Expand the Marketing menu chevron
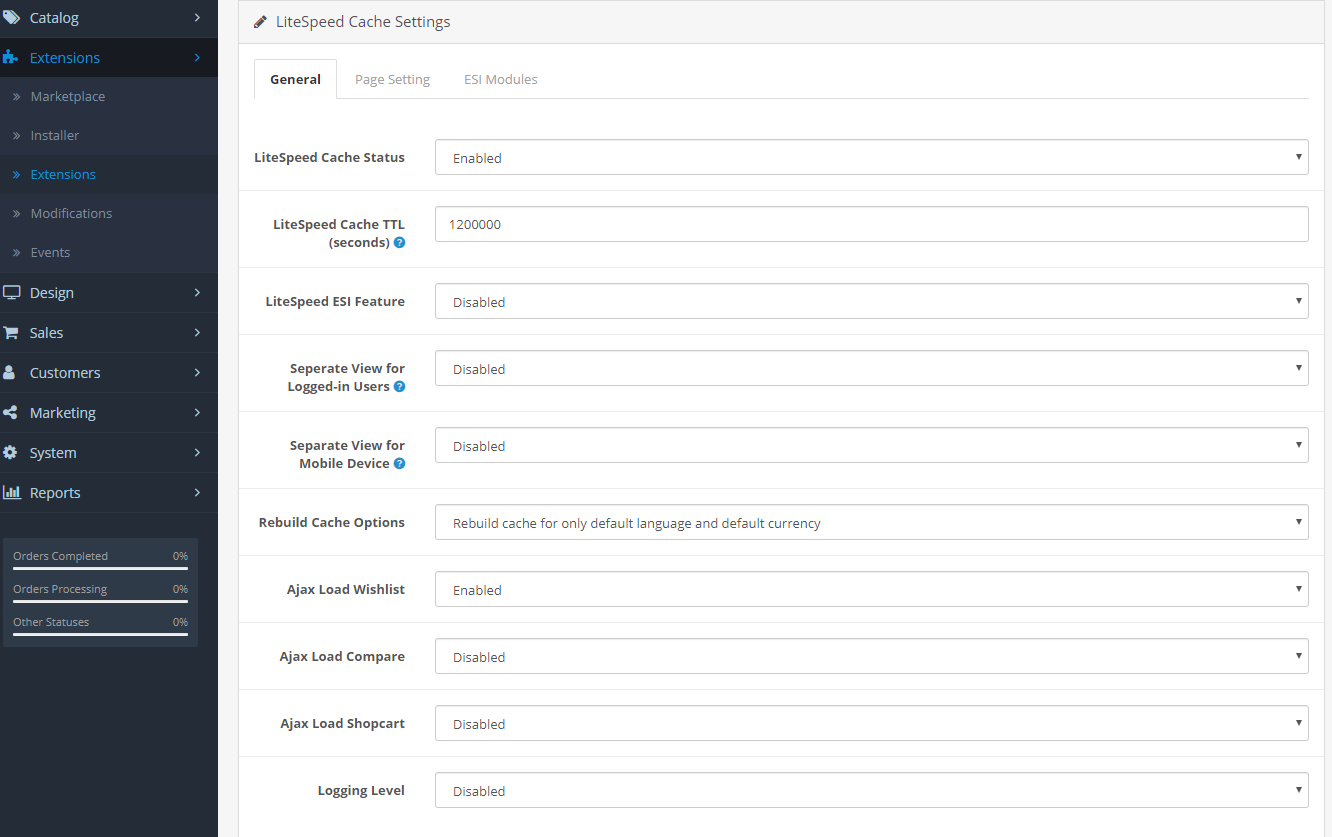 tap(197, 413)
